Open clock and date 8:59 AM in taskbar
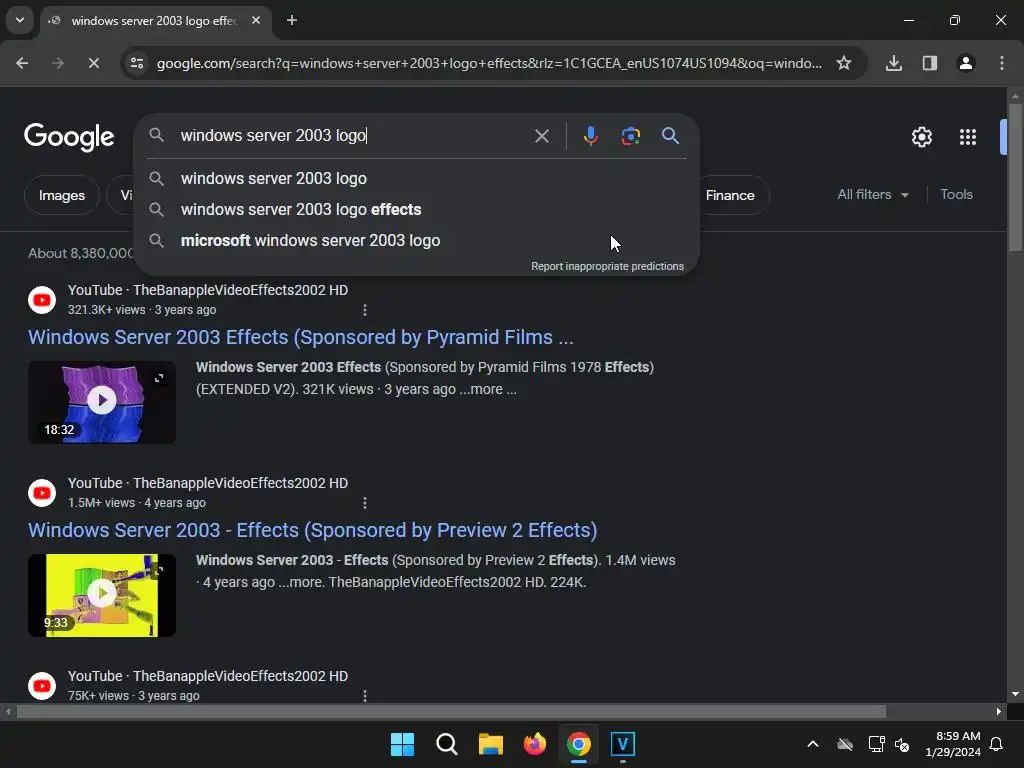This screenshot has height=768, width=1024. click(x=953, y=744)
